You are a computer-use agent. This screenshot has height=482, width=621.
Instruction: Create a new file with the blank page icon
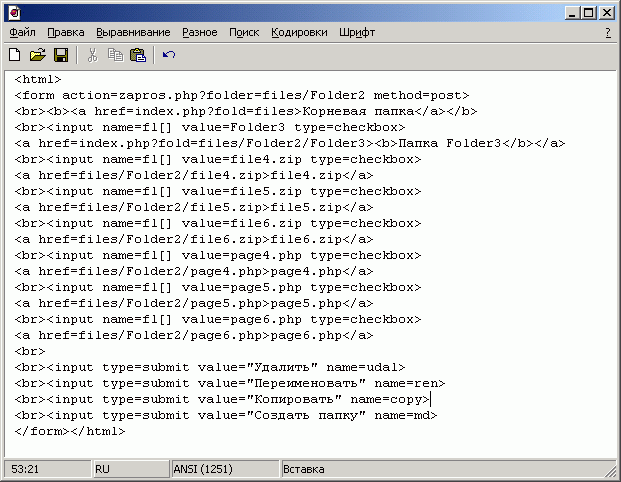click(x=15, y=55)
